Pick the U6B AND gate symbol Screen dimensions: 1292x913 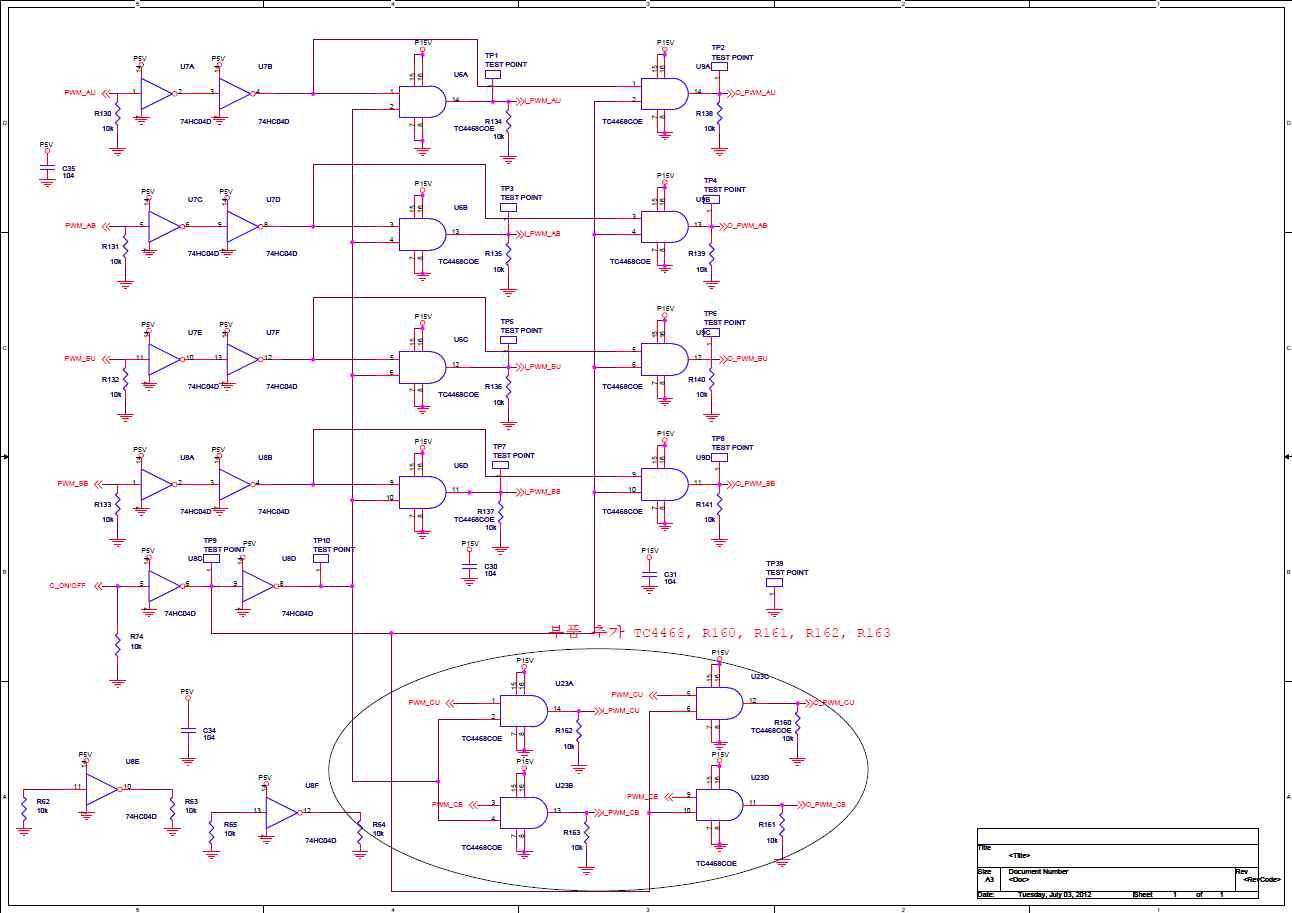click(x=421, y=233)
